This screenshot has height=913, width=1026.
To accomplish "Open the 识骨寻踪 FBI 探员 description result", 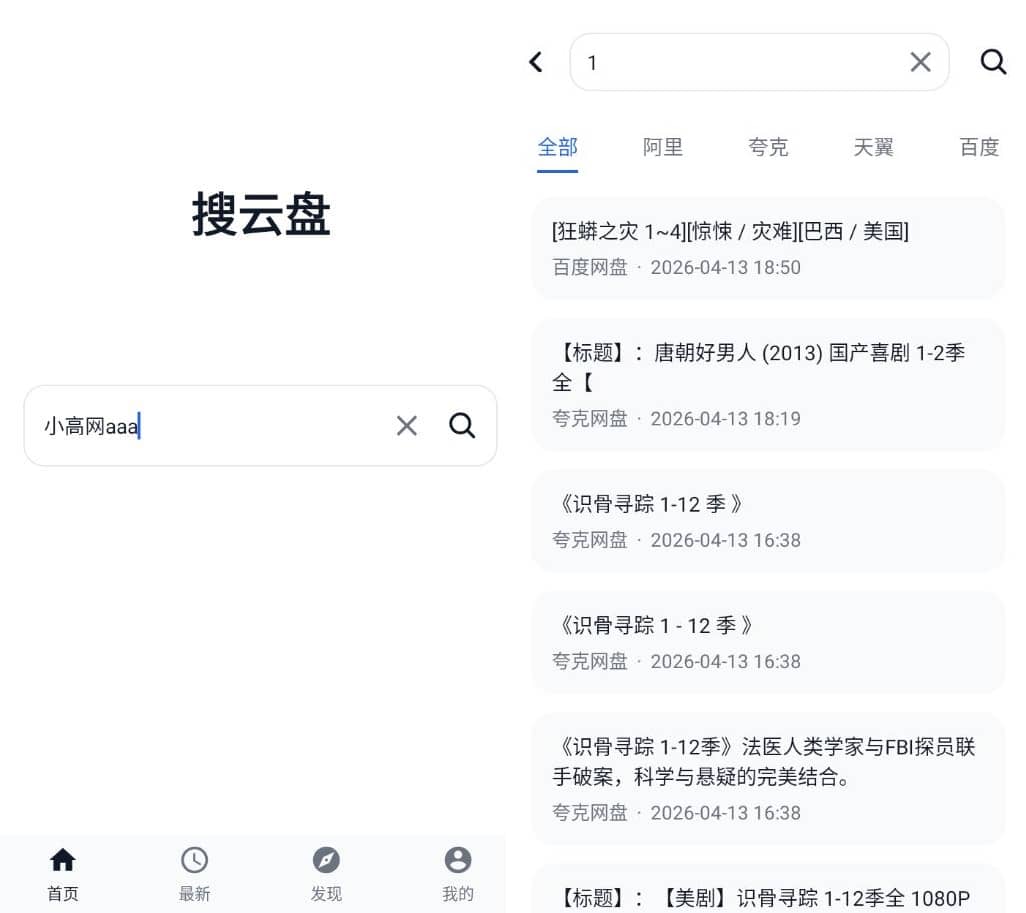I will click(x=766, y=779).
